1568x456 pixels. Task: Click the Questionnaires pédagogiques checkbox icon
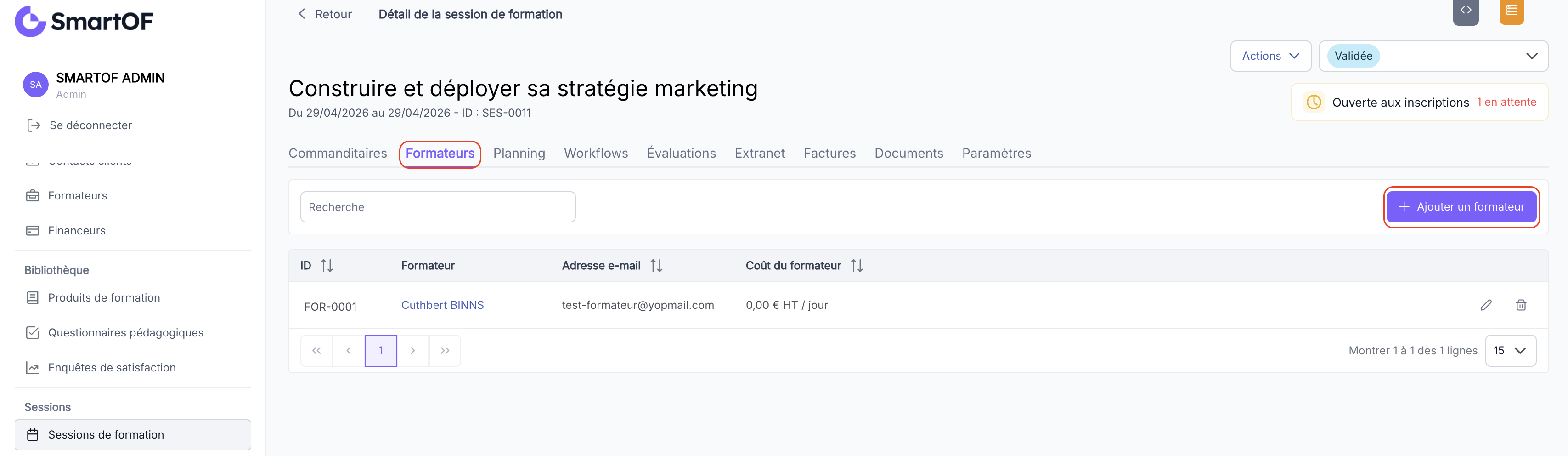point(33,332)
